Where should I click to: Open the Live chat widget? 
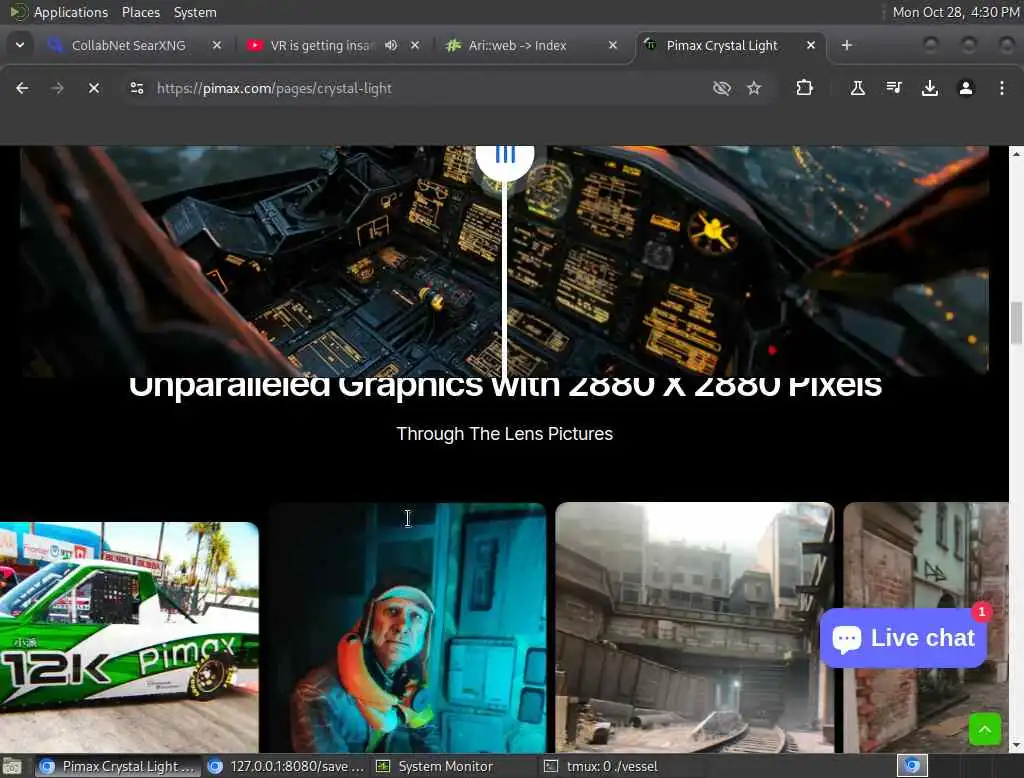[x=904, y=638]
